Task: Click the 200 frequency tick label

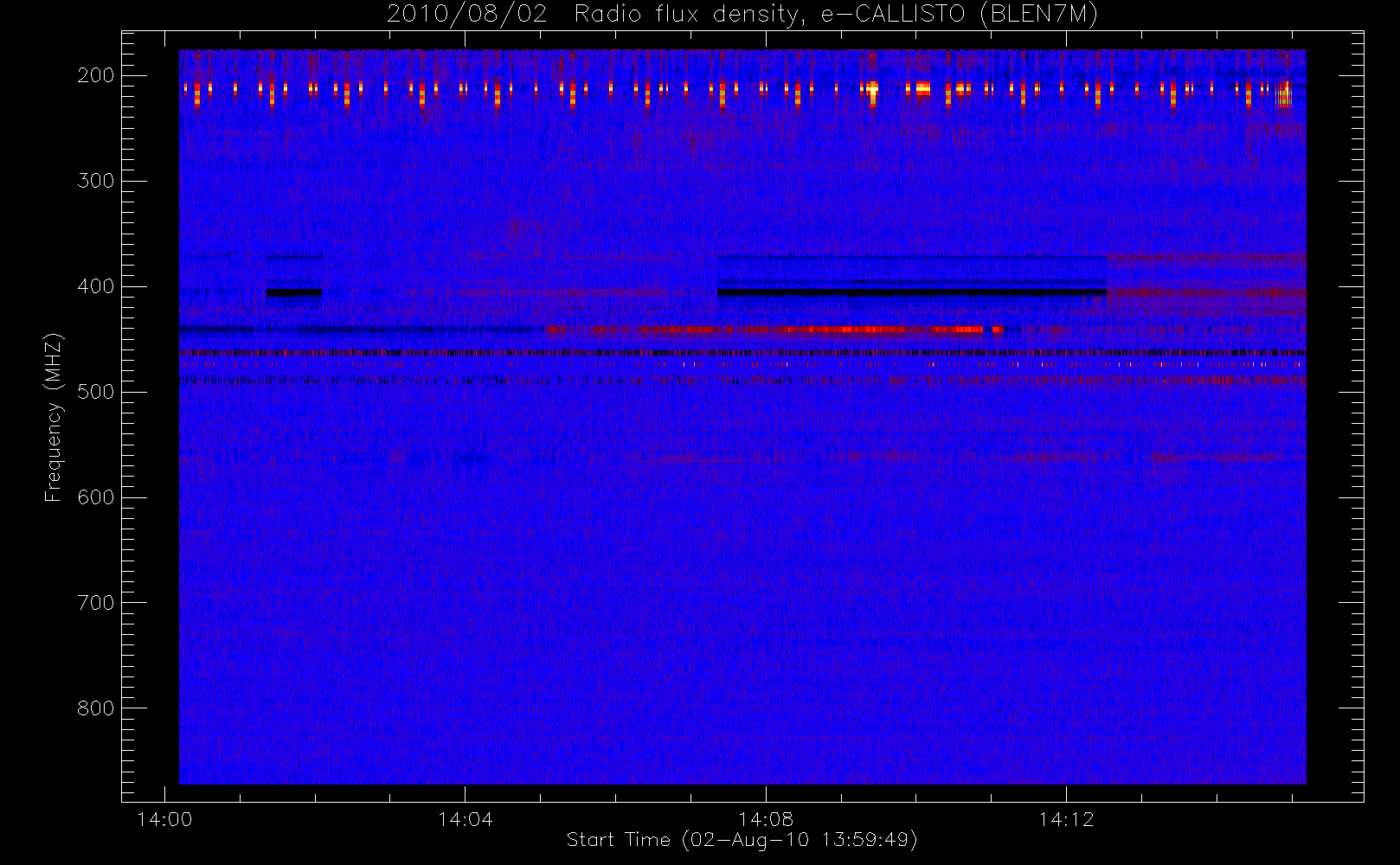Action: [x=96, y=75]
